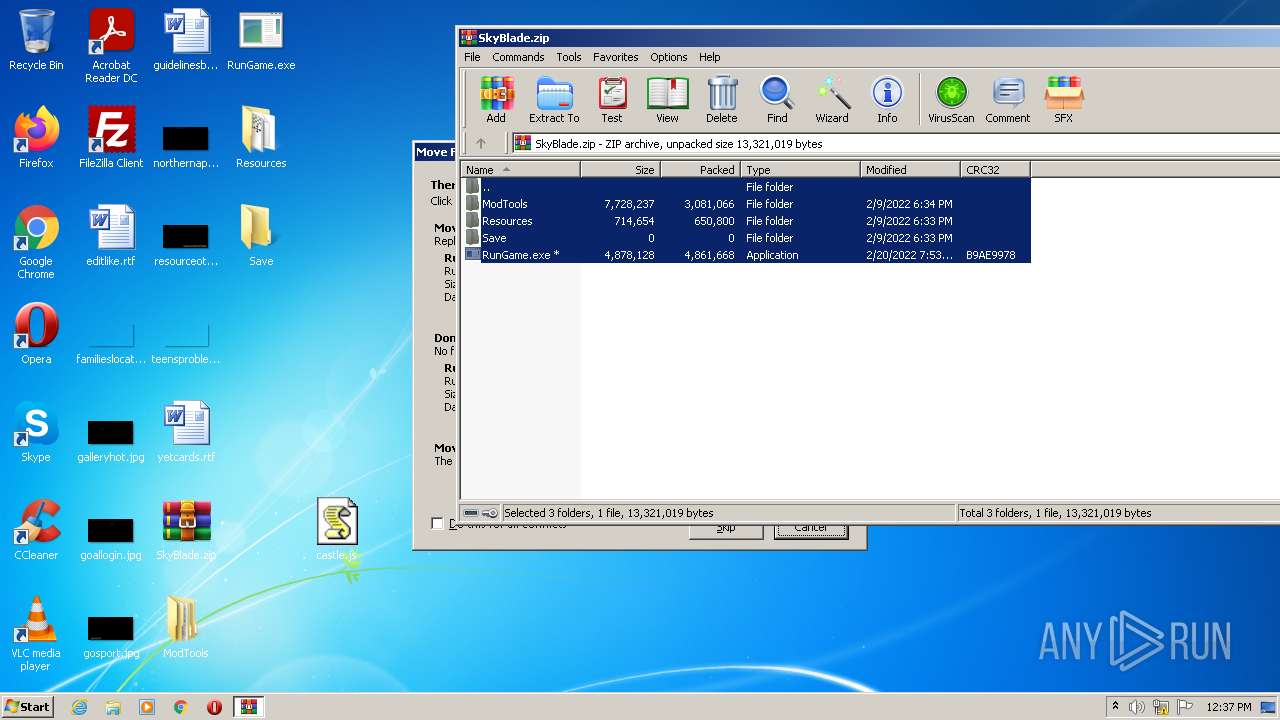Select the castle.js desktop file
This screenshot has width=1280, height=720.
coord(337,530)
